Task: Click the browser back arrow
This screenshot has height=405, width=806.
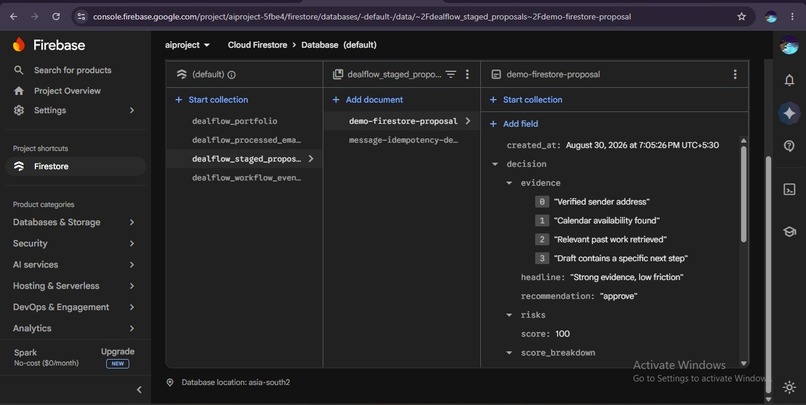Action: [x=14, y=16]
